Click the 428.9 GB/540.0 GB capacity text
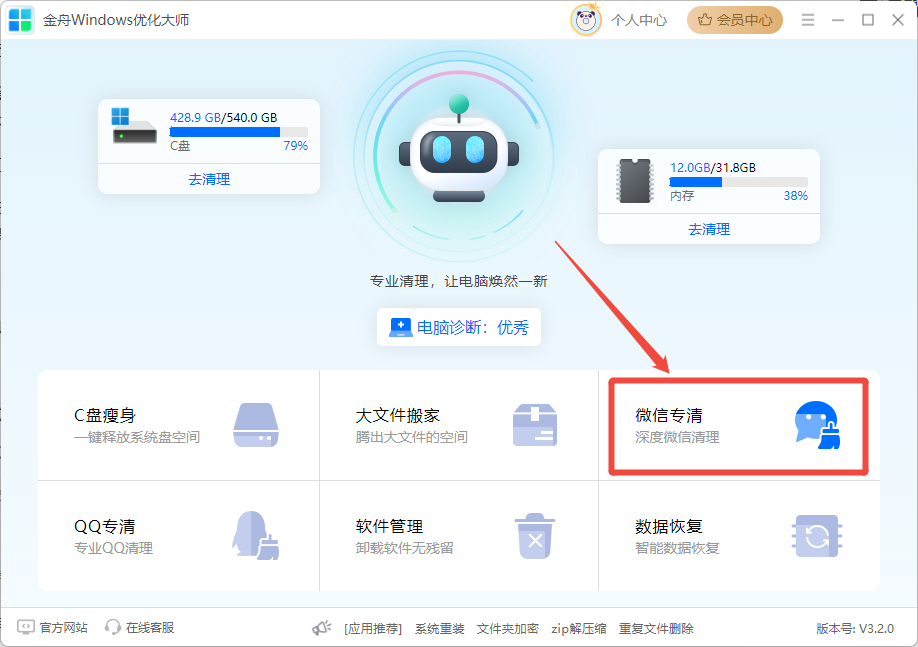Screen dimensions: 918x647 coord(224,118)
